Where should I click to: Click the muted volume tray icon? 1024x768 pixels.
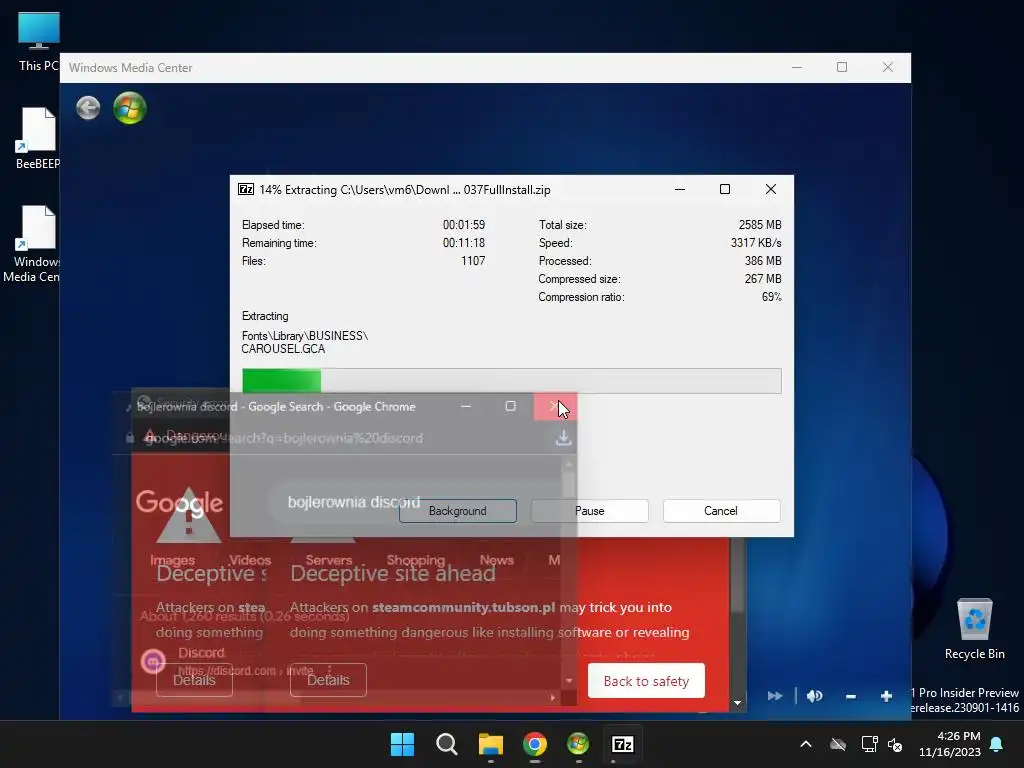[895, 744]
